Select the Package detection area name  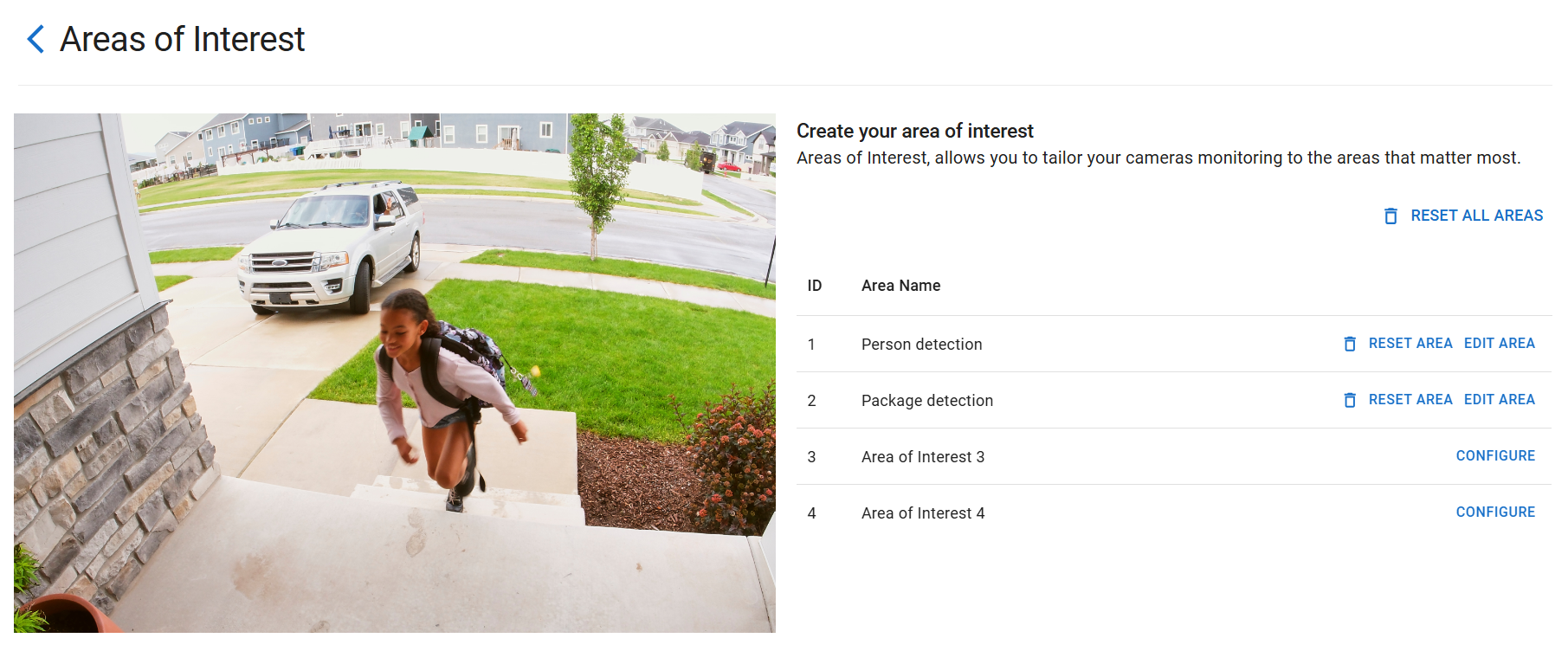[x=926, y=401]
